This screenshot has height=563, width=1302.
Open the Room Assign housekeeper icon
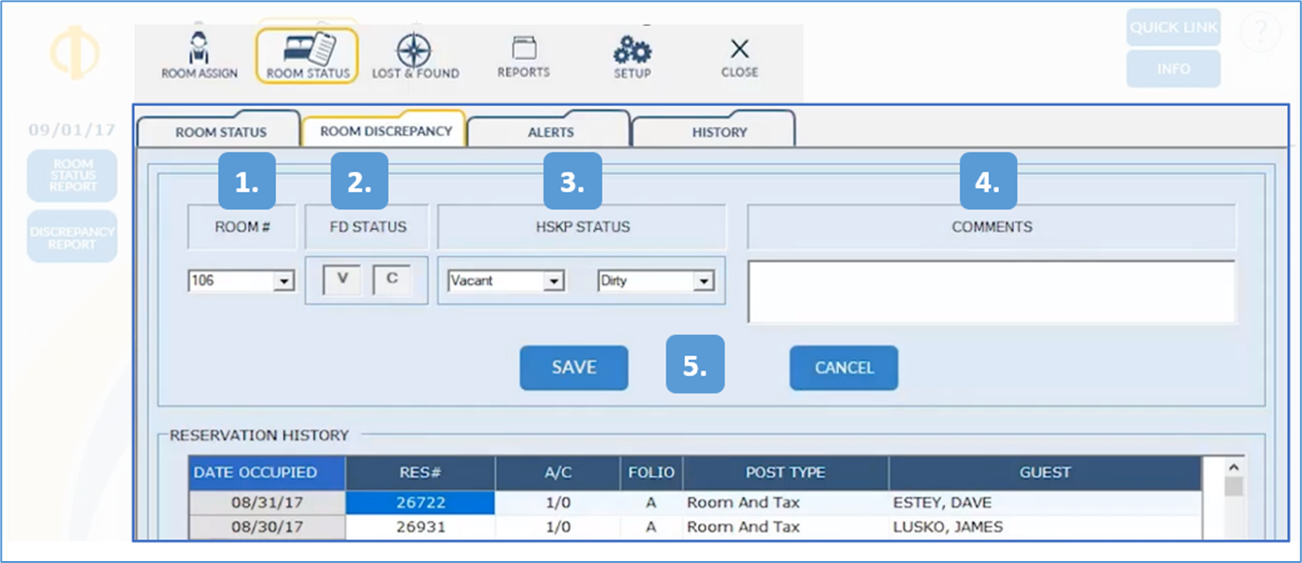click(199, 49)
